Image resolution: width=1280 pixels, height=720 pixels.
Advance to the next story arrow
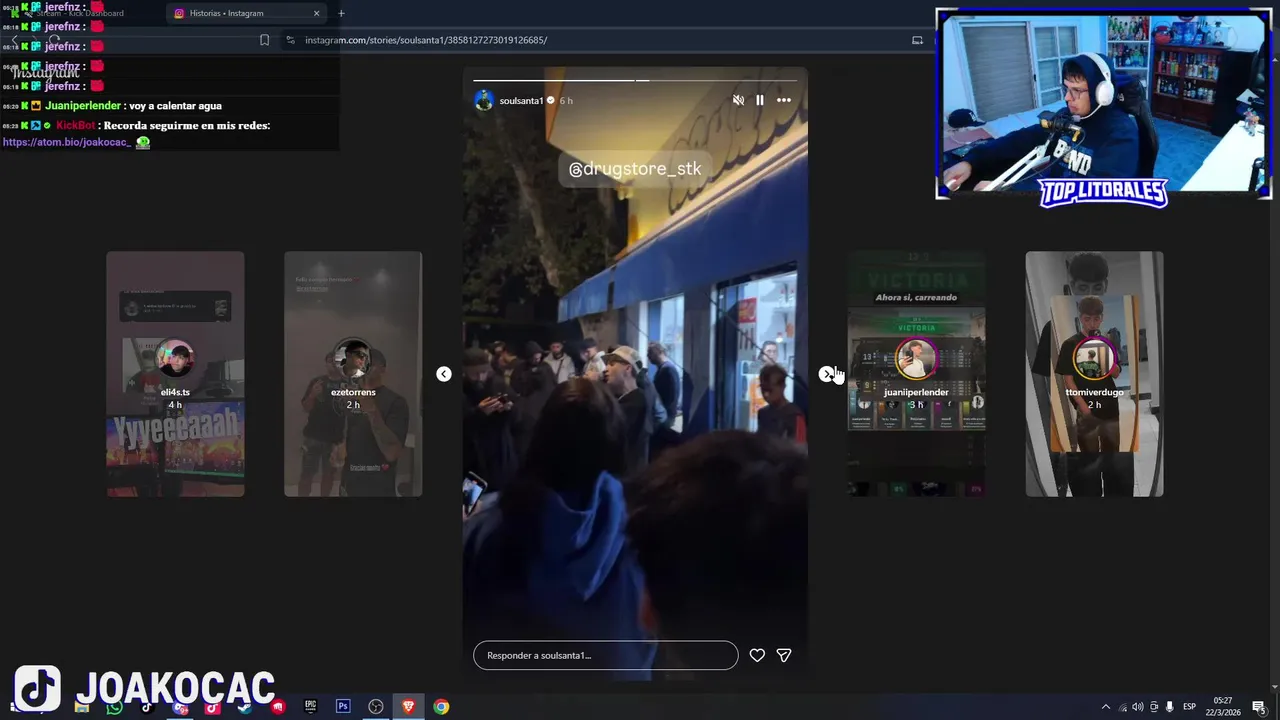[826, 374]
